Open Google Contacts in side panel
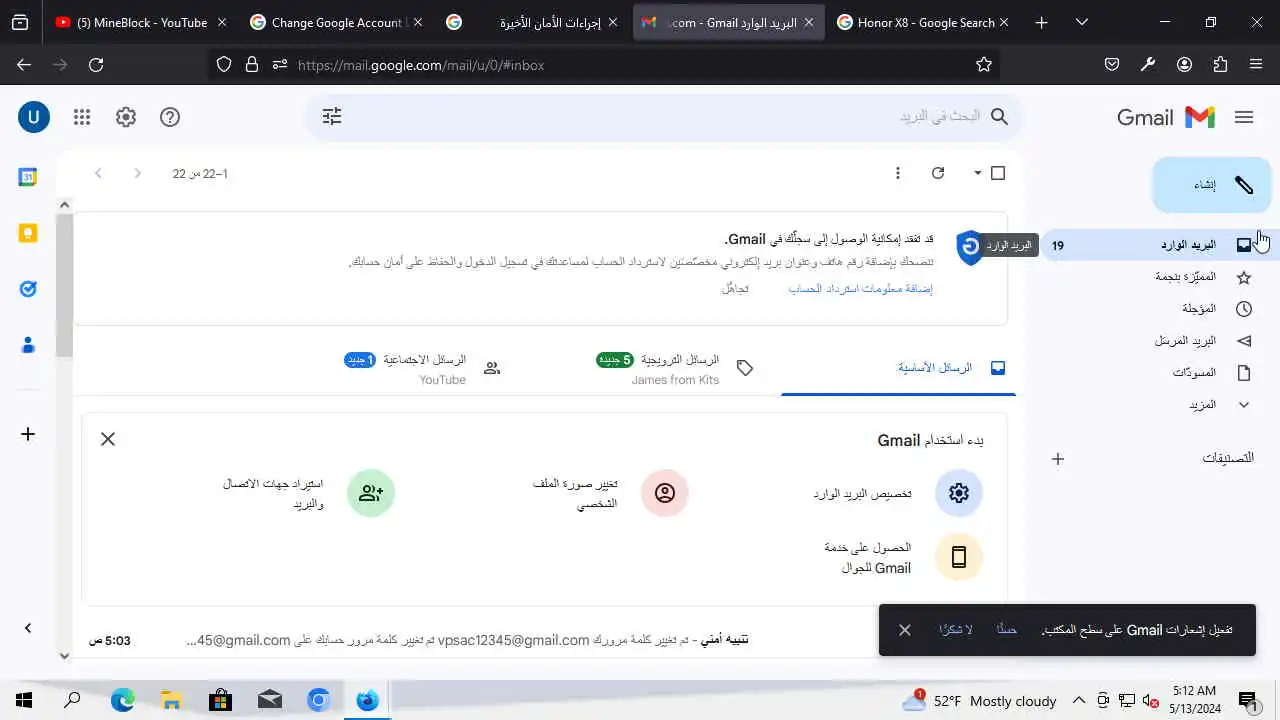The image size is (1280, 720). pyautogui.click(x=28, y=345)
